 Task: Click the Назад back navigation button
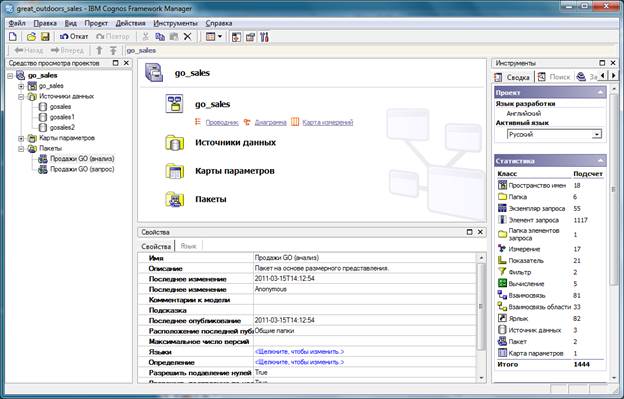click(x=28, y=51)
